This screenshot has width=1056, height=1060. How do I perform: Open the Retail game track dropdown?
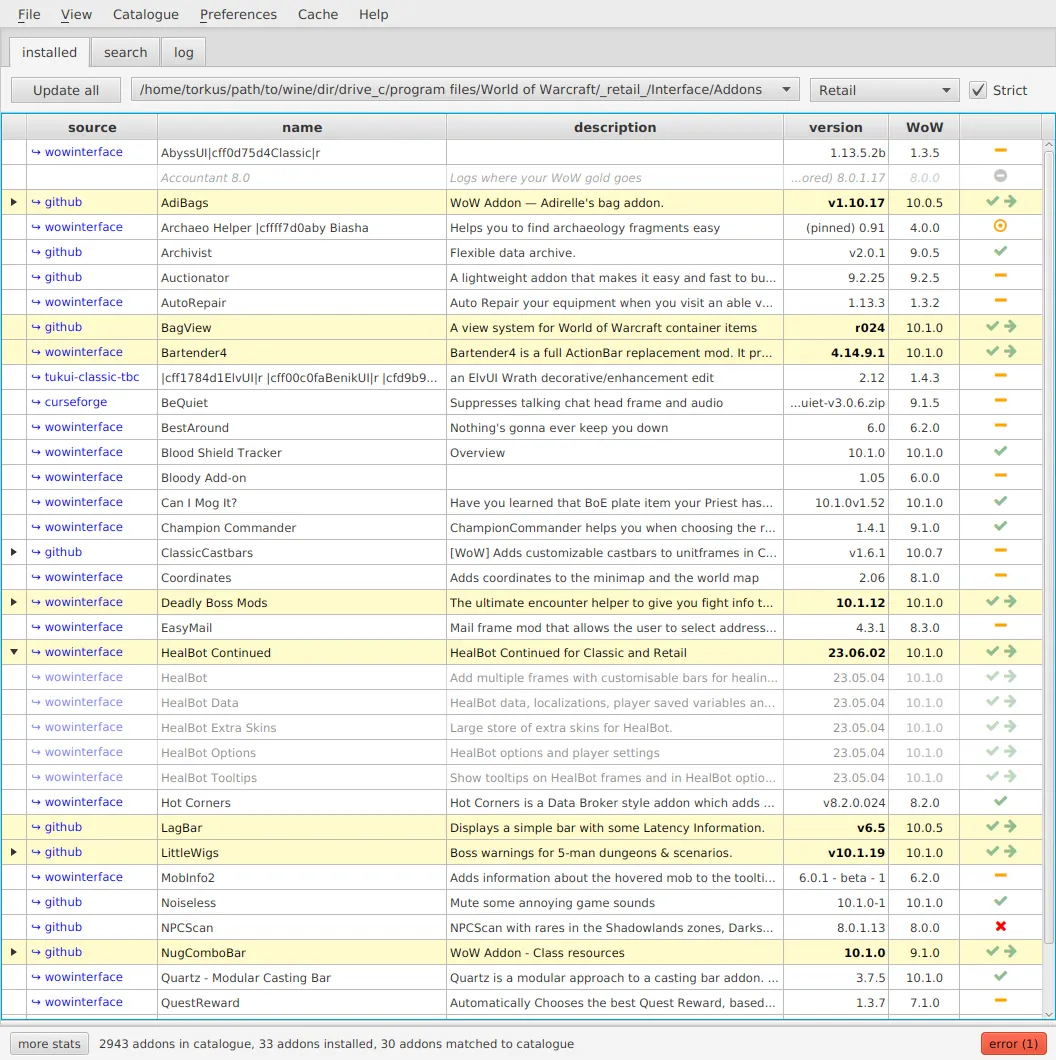coord(884,90)
